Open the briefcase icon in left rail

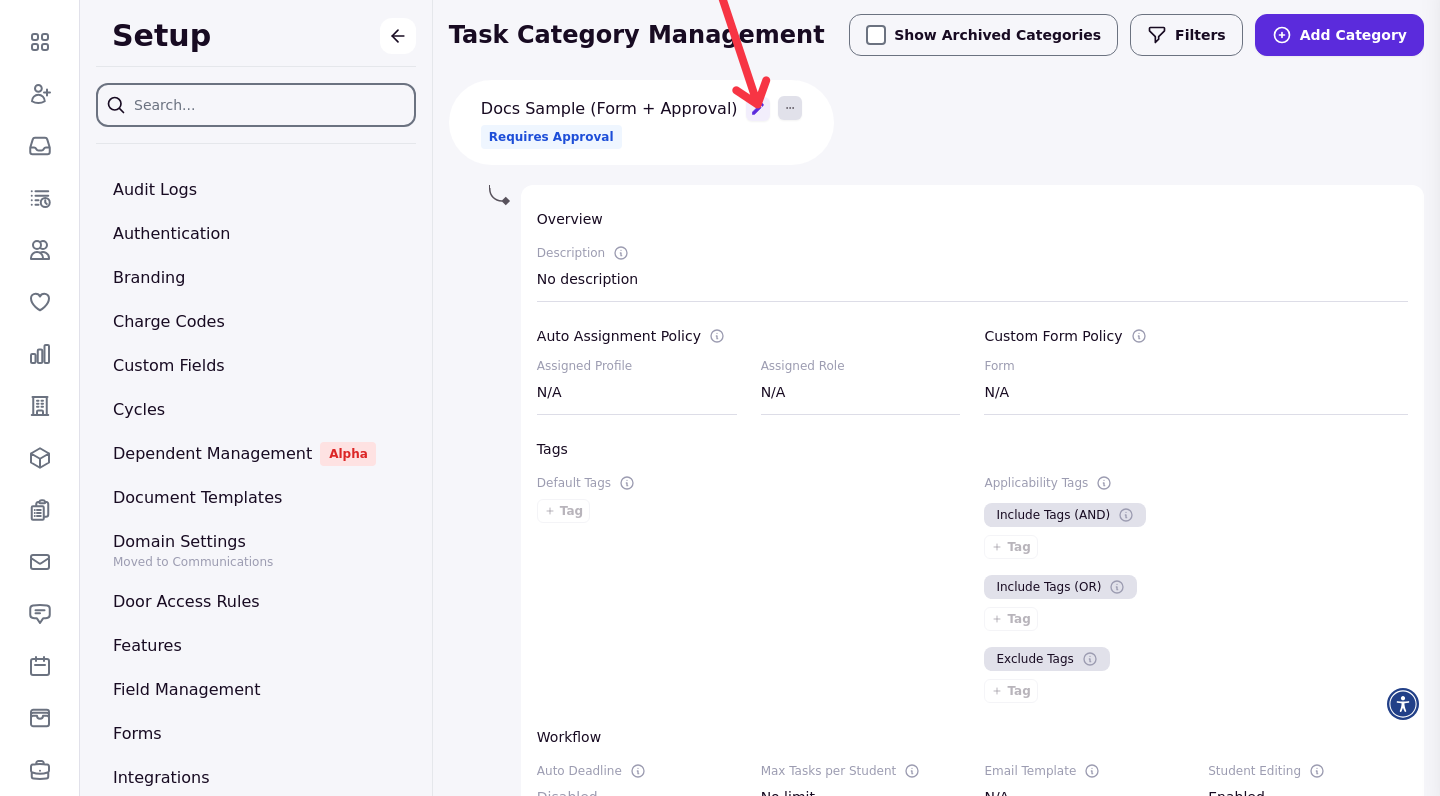(x=40, y=770)
